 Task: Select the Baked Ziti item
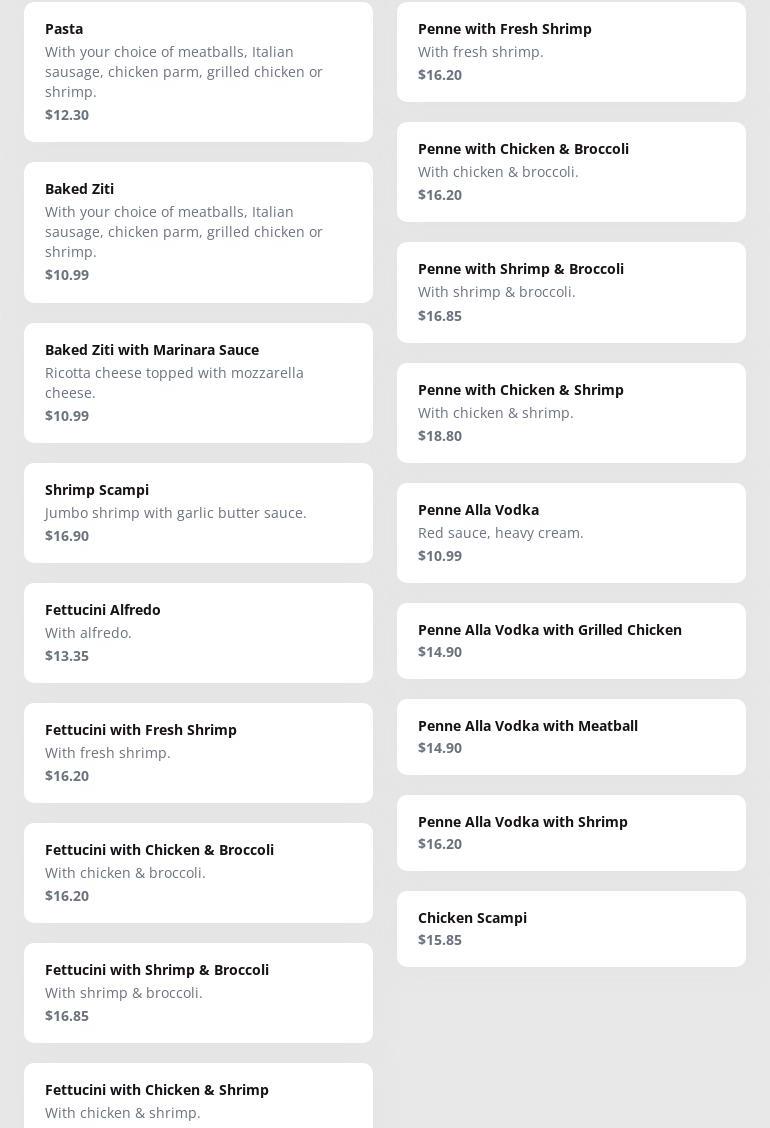point(198,231)
